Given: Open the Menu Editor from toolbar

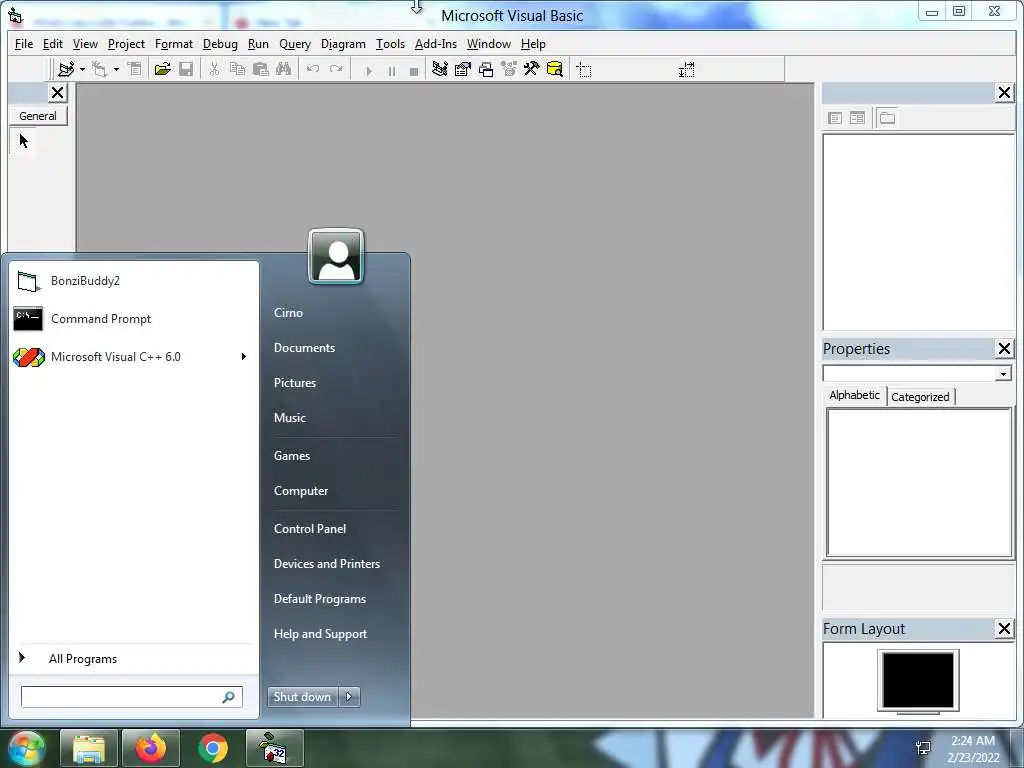Looking at the screenshot, I should pyautogui.click(x=134, y=69).
